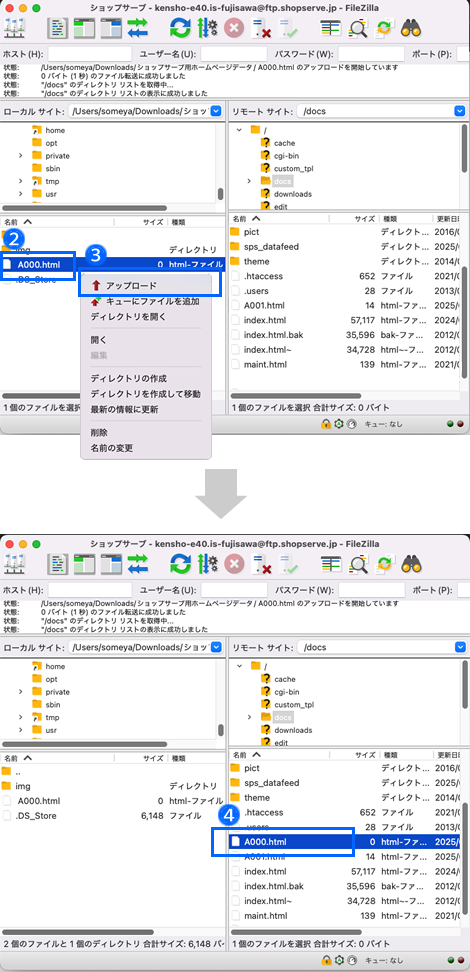This screenshot has width=470, height=972.
Task: Select 名前の変更 in the context menu
Action: point(112,448)
